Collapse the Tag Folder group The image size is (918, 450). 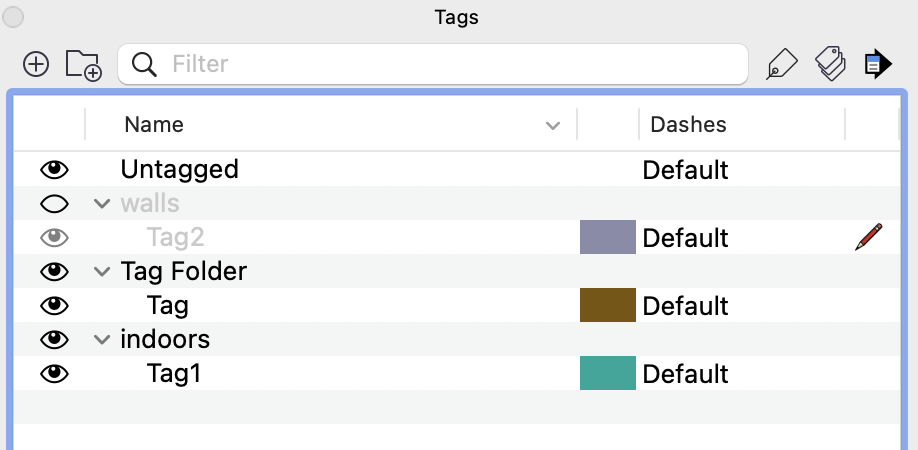point(101,271)
